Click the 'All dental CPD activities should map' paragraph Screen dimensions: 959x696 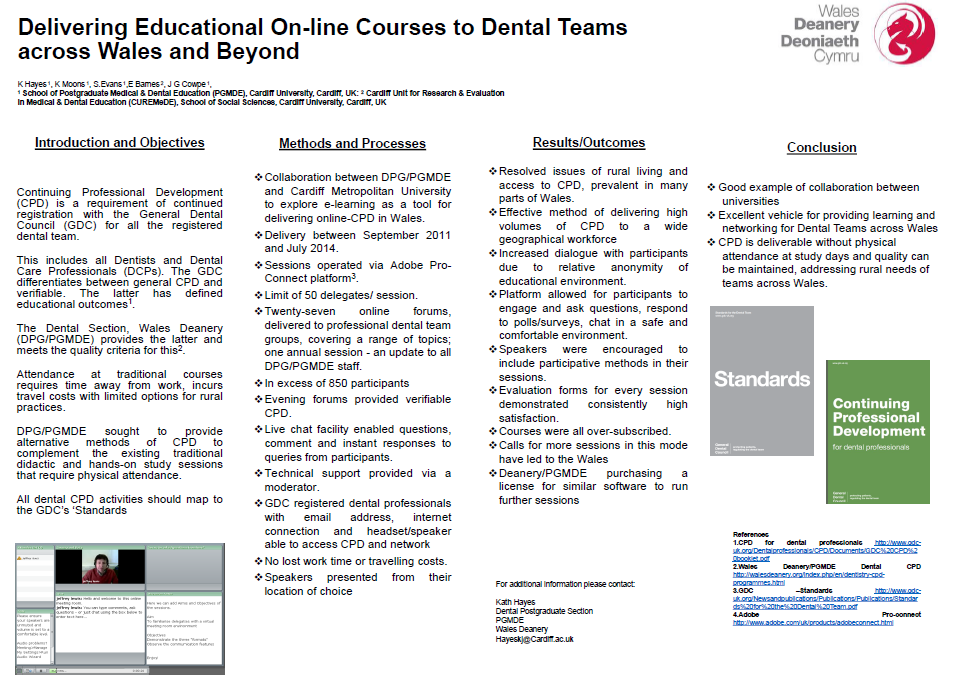pyautogui.click(x=119, y=505)
